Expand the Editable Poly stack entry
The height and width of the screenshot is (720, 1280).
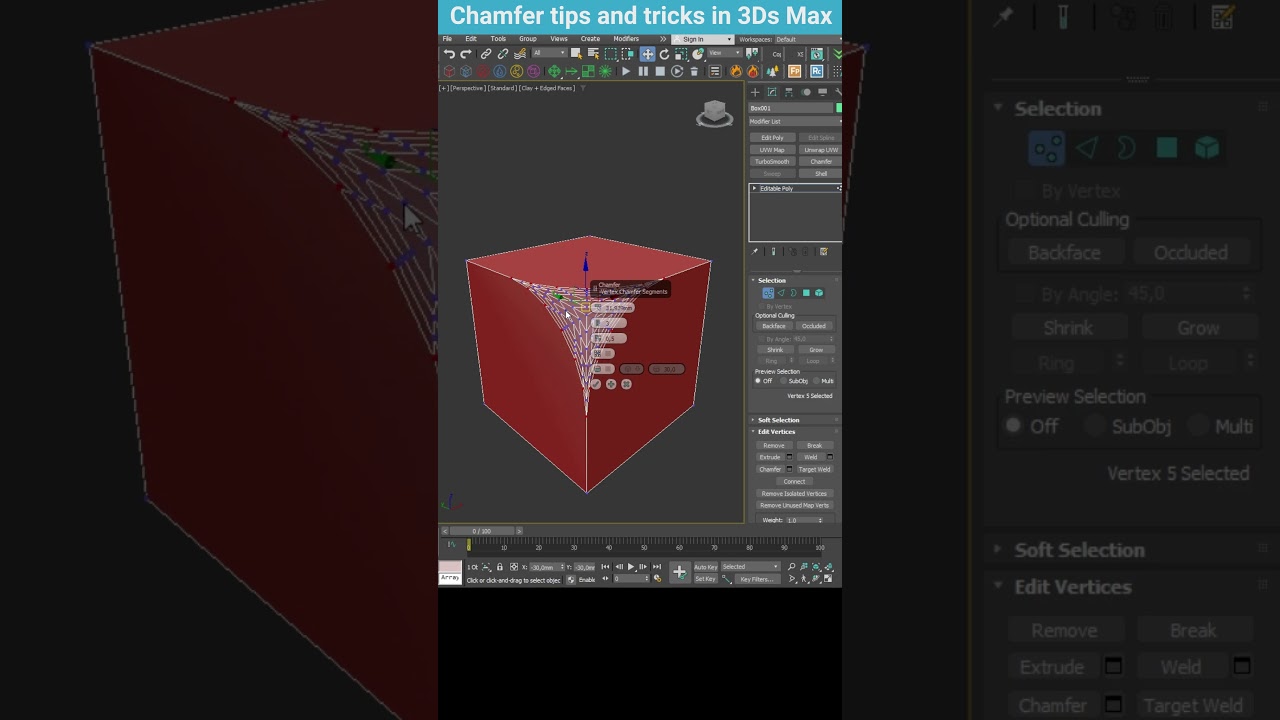click(754, 188)
